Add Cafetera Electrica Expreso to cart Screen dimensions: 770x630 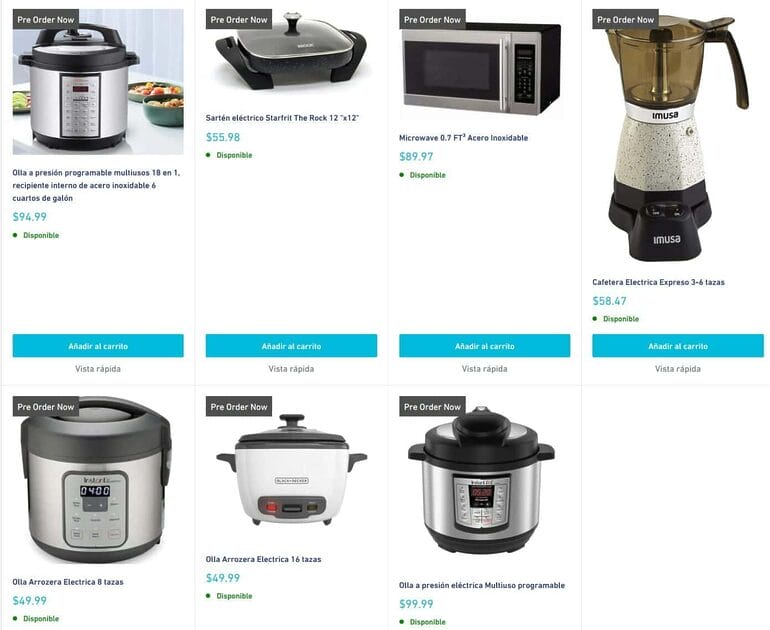pyautogui.click(x=678, y=346)
